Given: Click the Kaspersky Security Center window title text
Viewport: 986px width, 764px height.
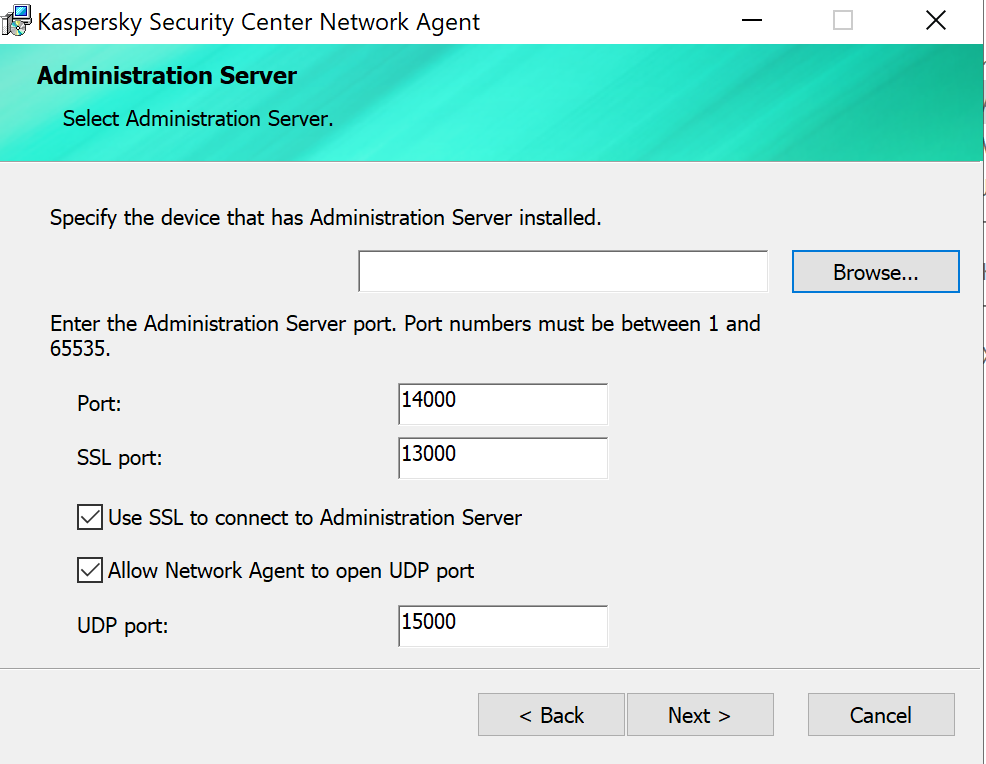Looking at the screenshot, I should pos(259,22).
